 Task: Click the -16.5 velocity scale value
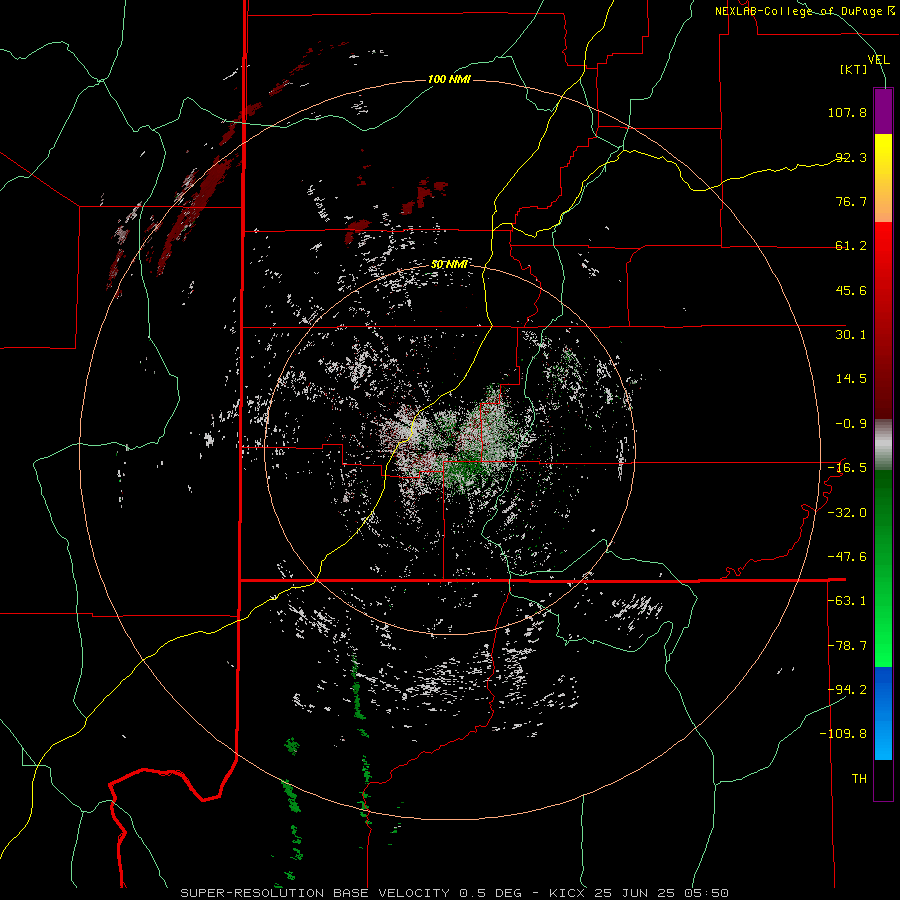point(847,468)
